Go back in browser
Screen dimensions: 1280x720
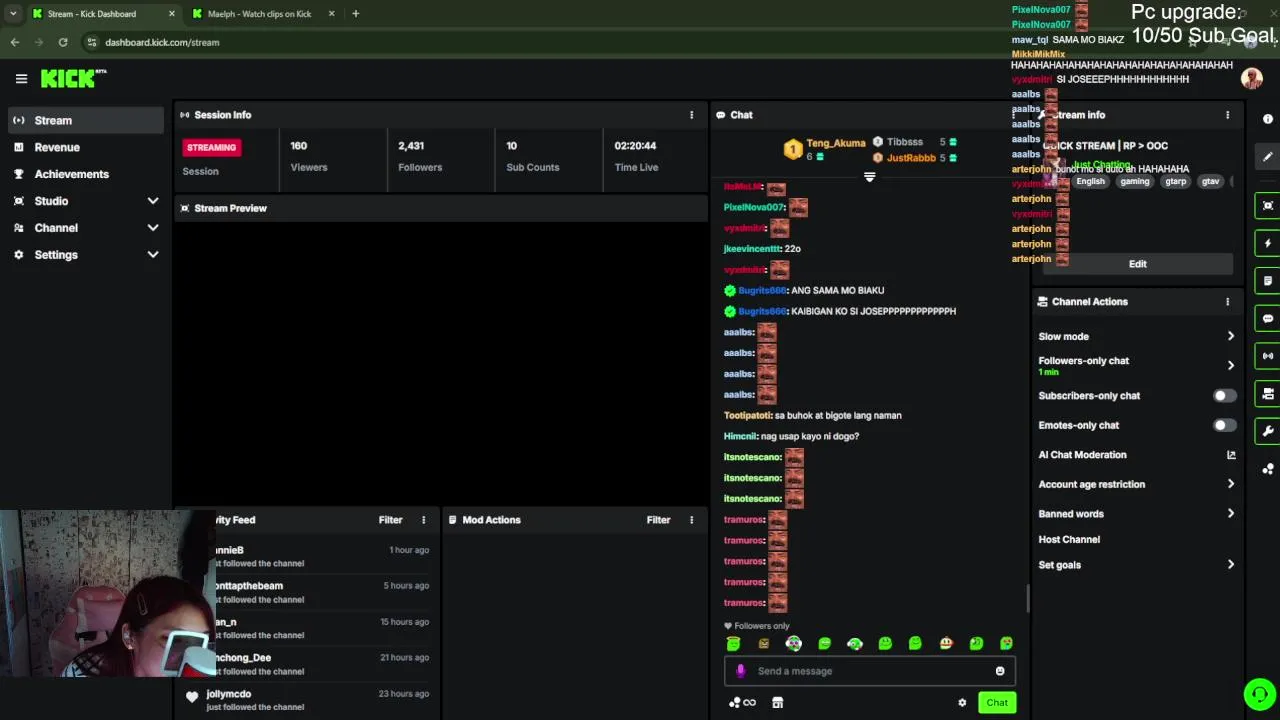pos(15,42)
